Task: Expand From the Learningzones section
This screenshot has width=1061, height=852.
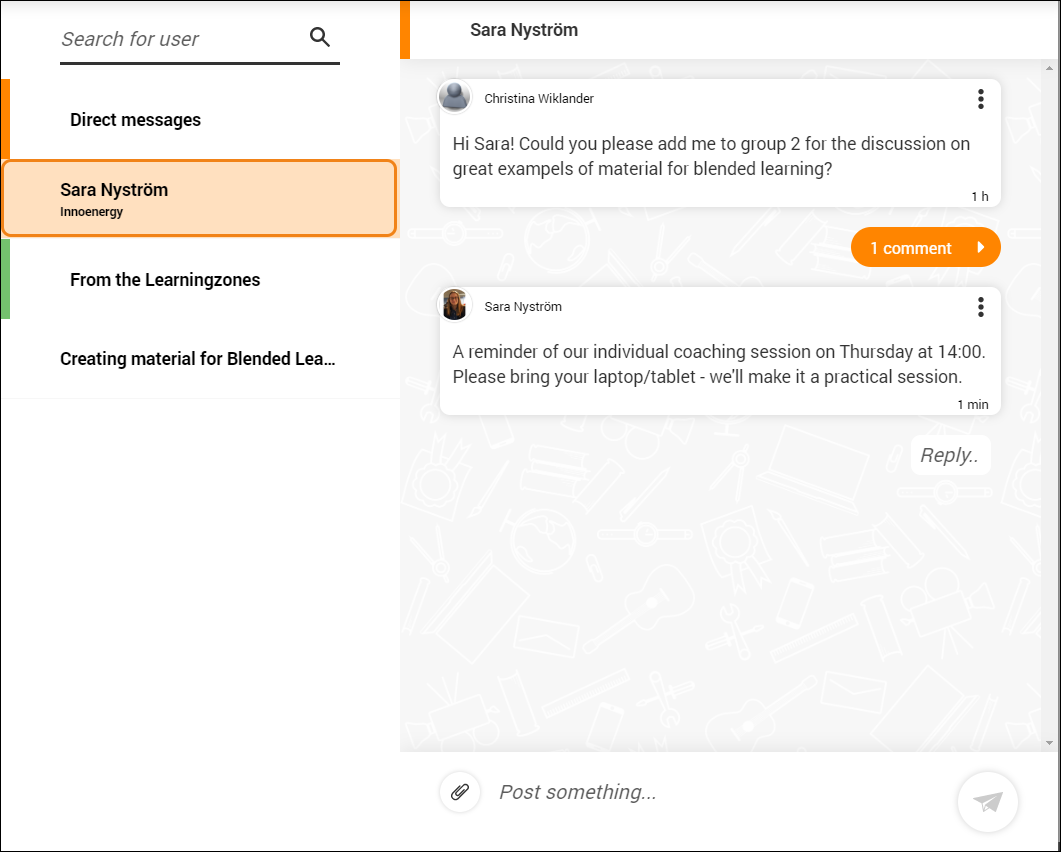Action: click(165, 280)
